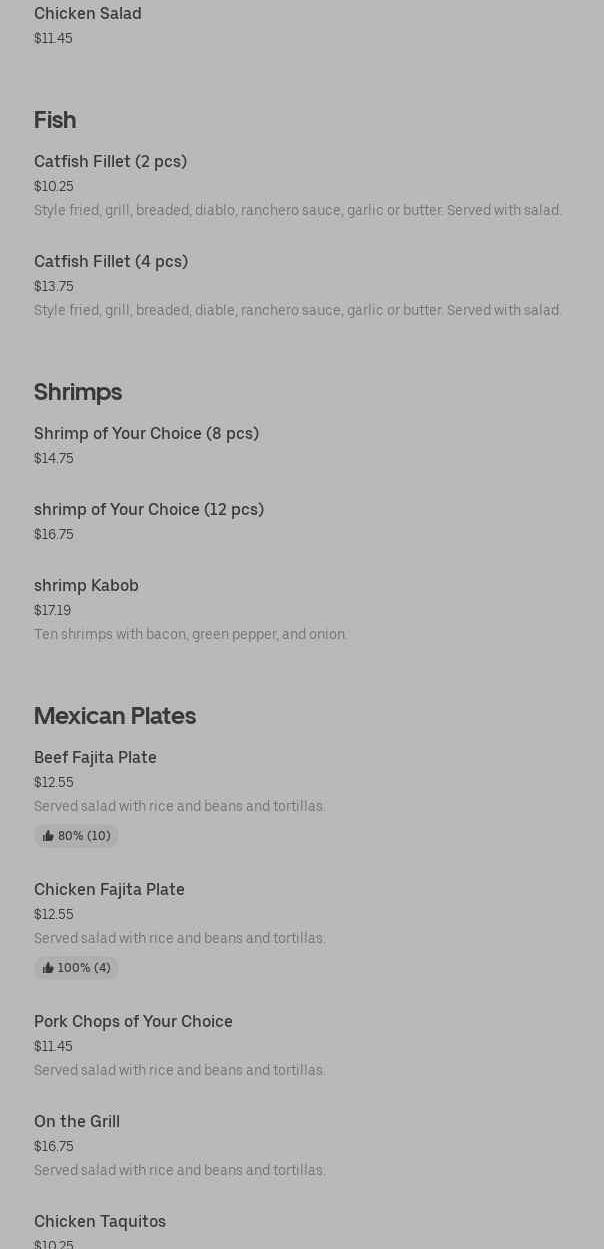Click the $17.19 shrimp Kabob price
Viewport: 604px width, 1249px height.
(x=53, y=610)
